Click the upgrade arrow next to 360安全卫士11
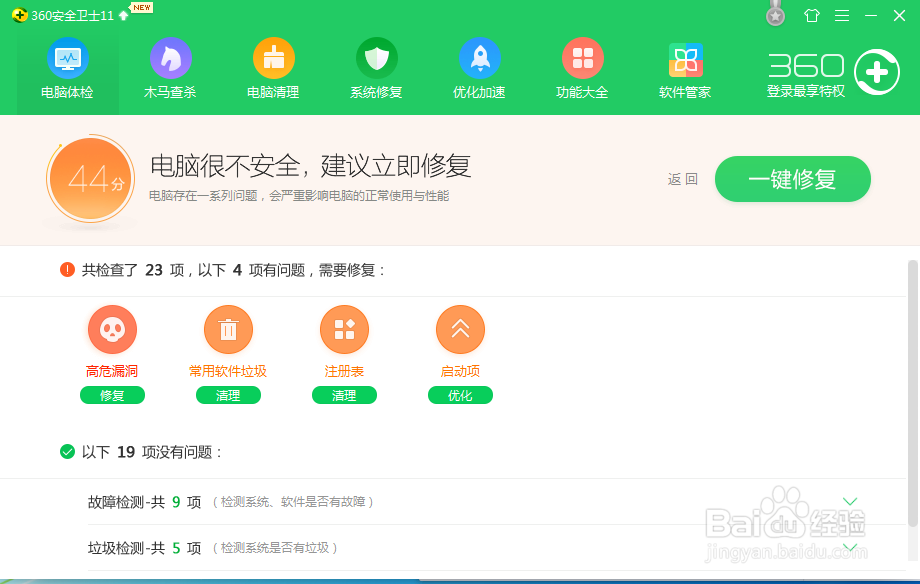The width and height of the screenshot is (920, 584). pos(123,15)
